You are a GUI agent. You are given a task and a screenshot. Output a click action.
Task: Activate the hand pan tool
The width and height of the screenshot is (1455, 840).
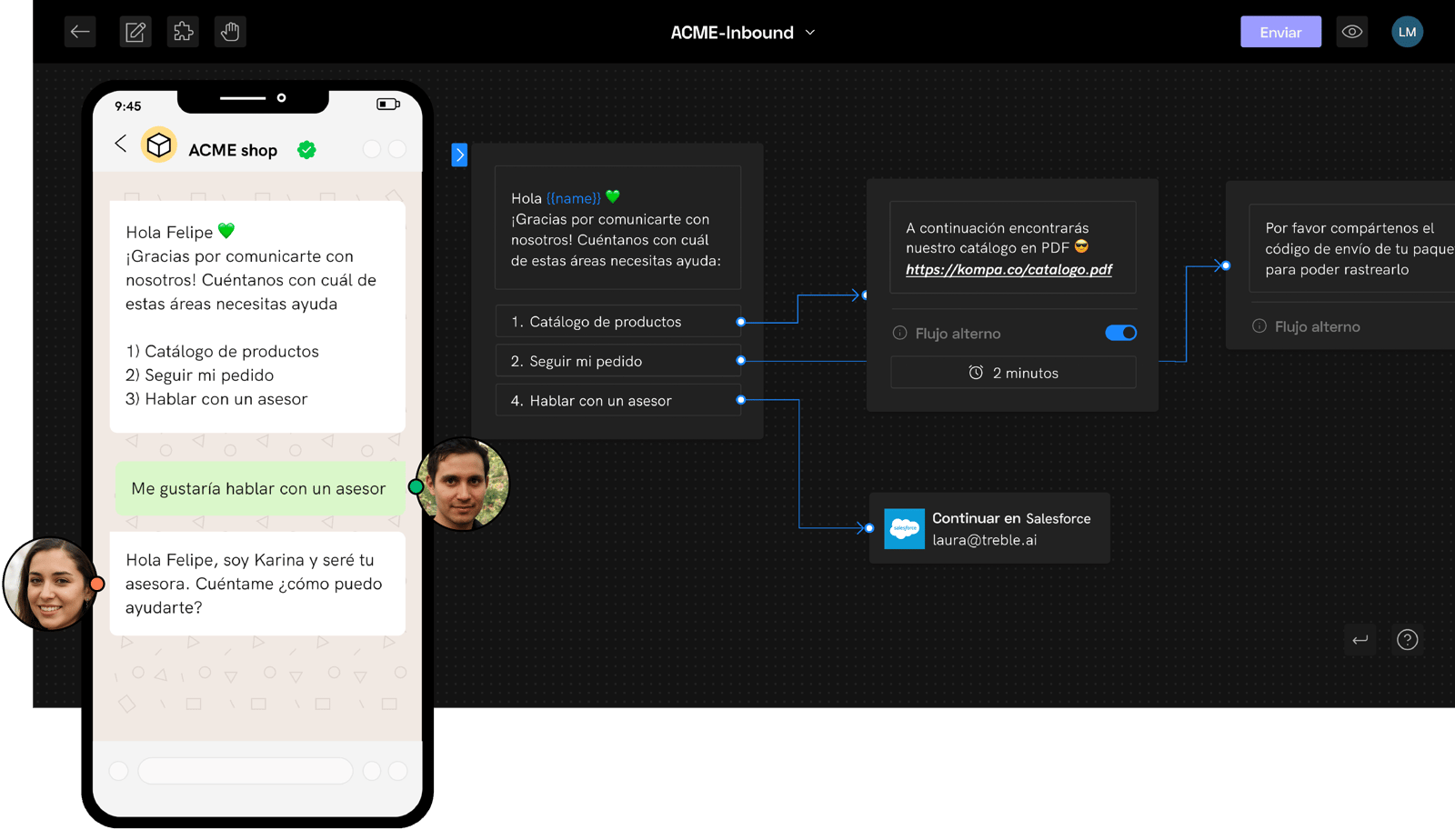(x=229, y=31)
